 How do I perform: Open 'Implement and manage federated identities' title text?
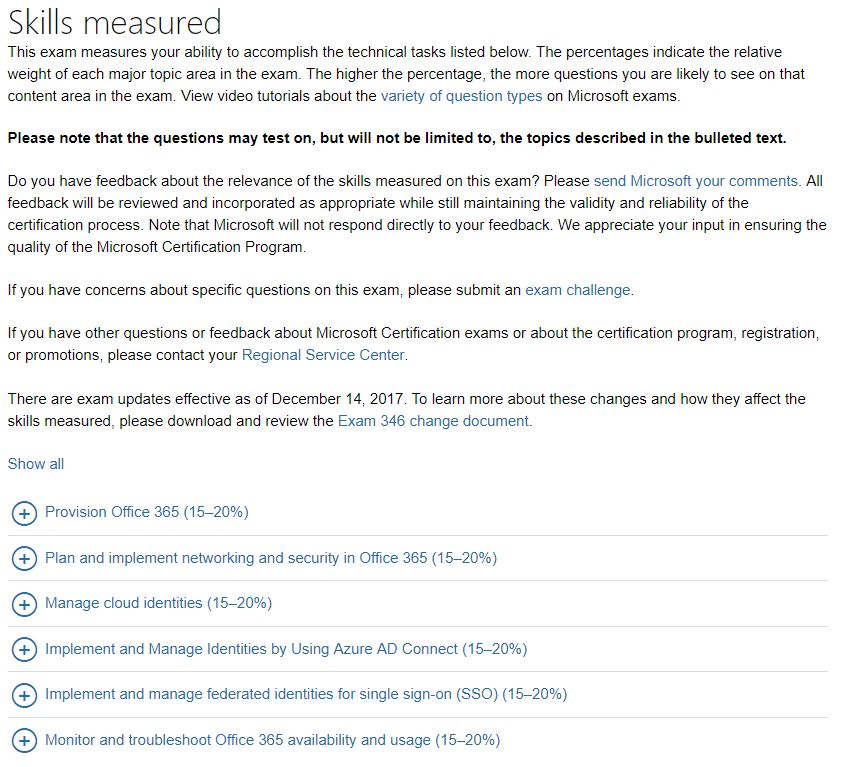click(306, 694)
